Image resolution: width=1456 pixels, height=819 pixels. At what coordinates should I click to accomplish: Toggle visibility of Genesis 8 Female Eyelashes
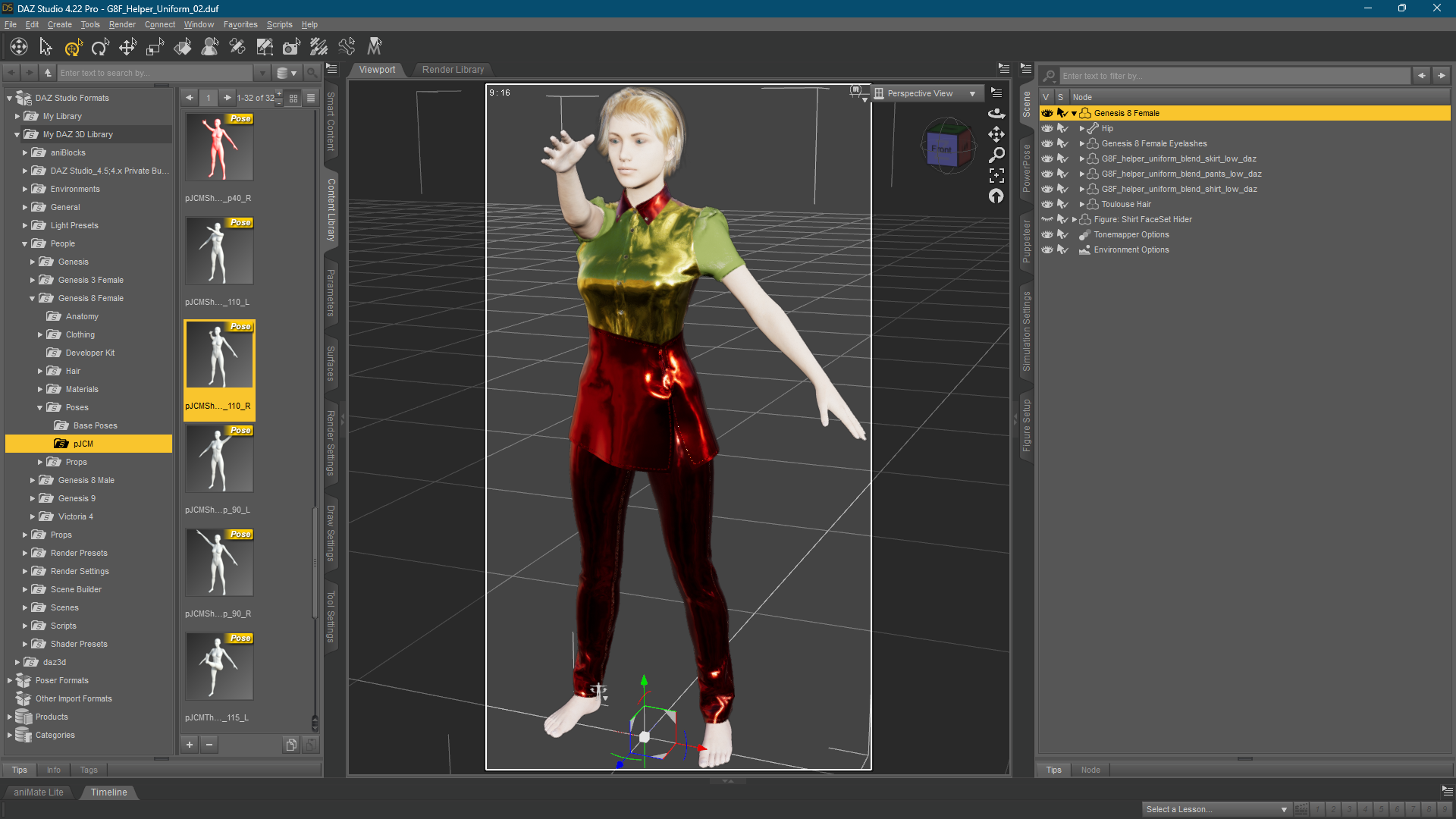1047,143
